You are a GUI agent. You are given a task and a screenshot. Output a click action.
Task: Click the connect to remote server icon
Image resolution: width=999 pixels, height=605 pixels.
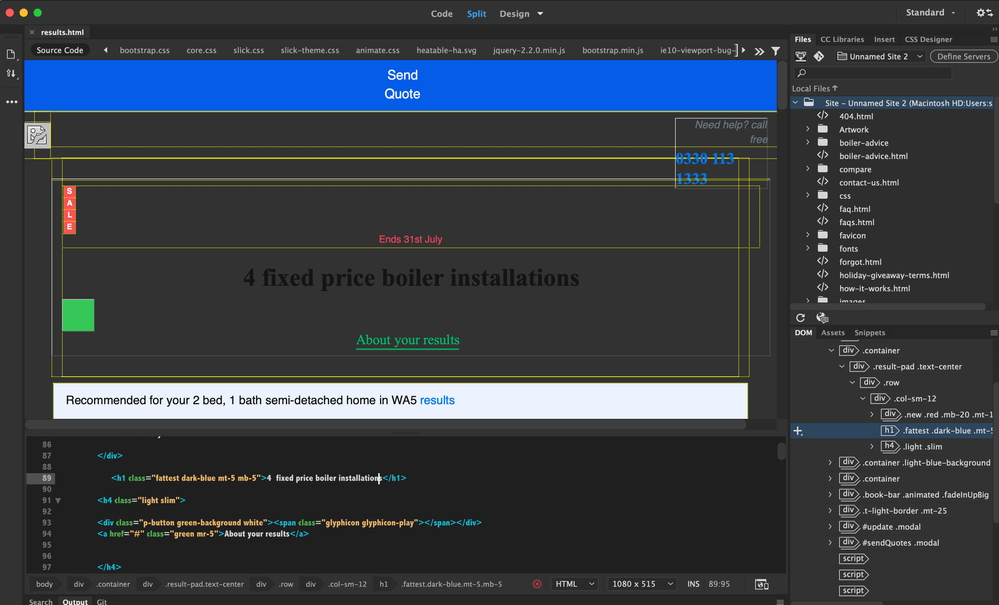pos(801,57)
